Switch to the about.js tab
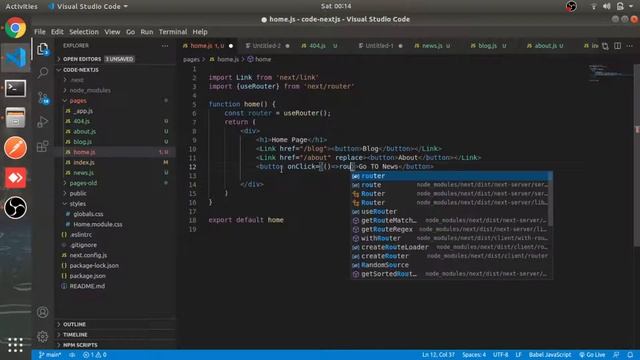 pyautogui.click(x=545, y=46)
